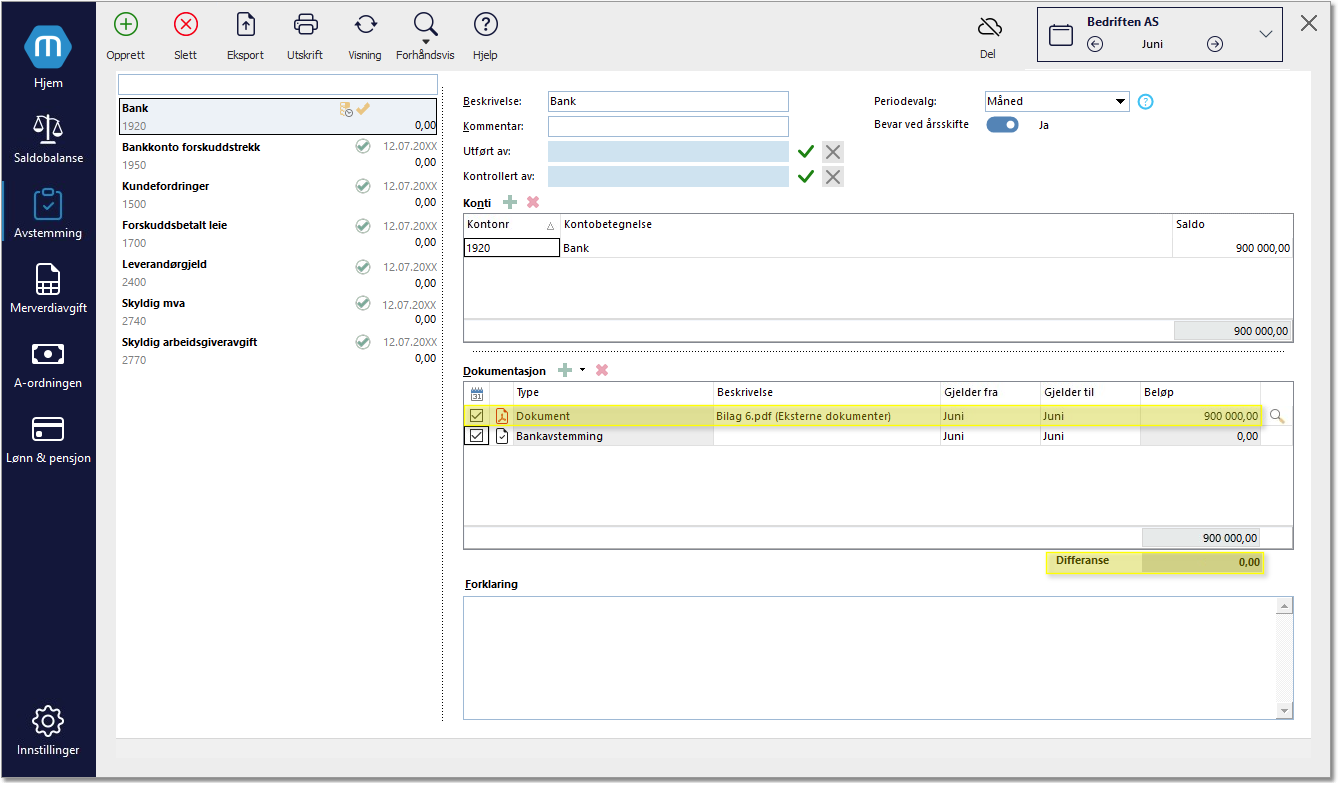
Task: Close the window with the X
Action: tap(1309, 23)
